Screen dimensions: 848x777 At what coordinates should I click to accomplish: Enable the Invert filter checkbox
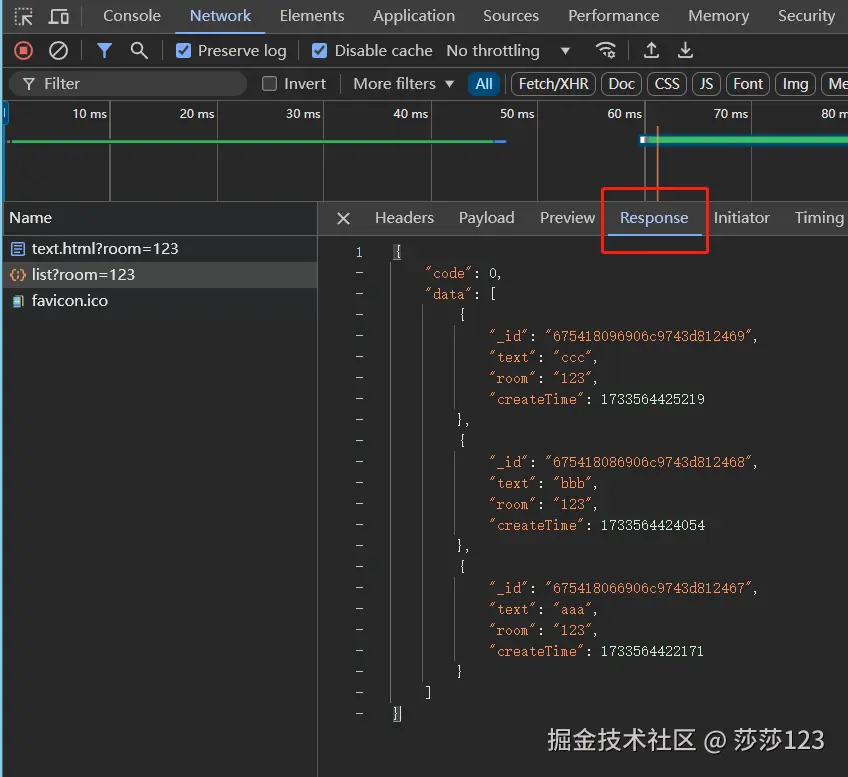click(x=269, y=84)
